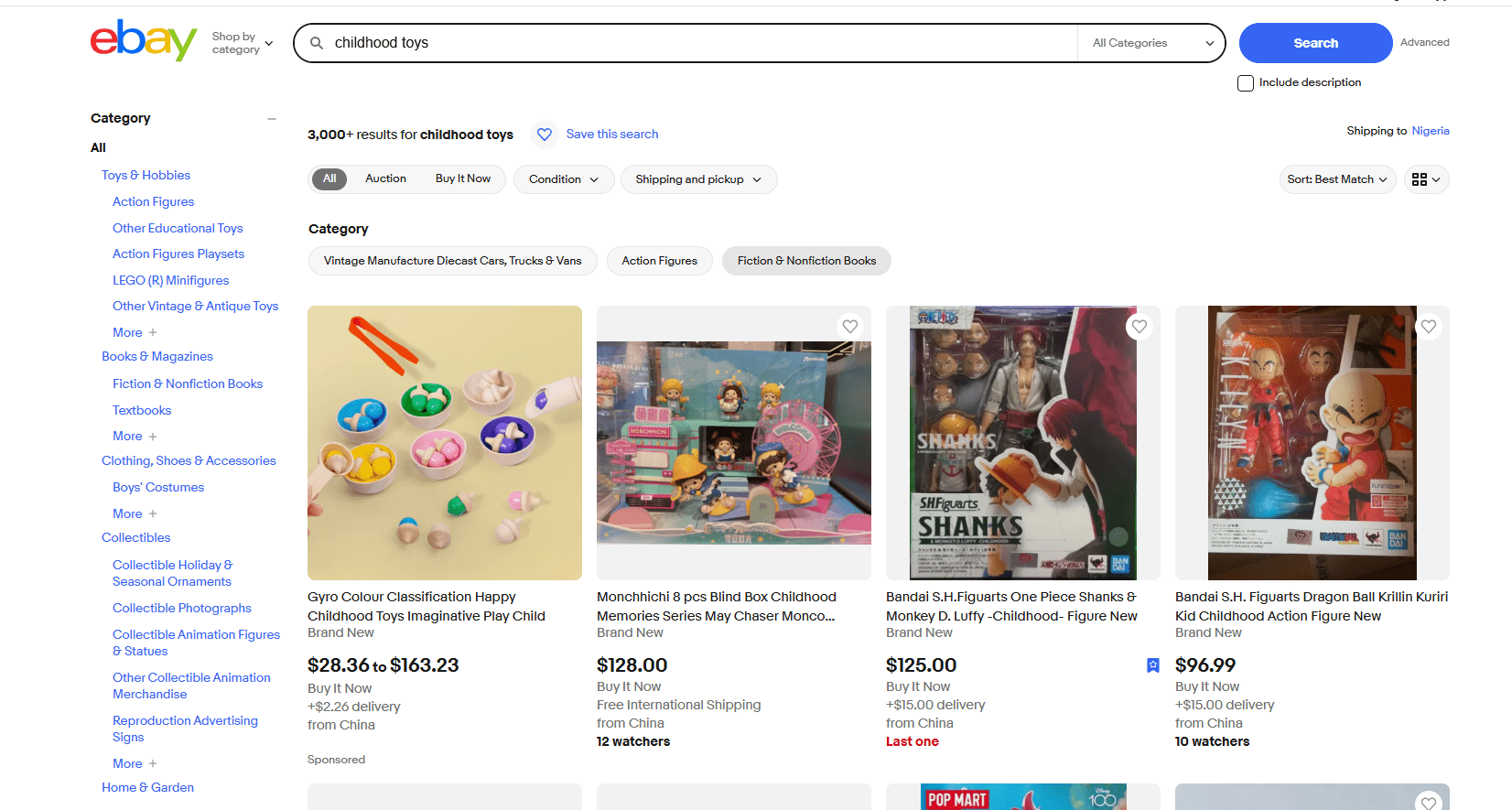Click the heart icon beside Save this search

[x=545, y=135]
